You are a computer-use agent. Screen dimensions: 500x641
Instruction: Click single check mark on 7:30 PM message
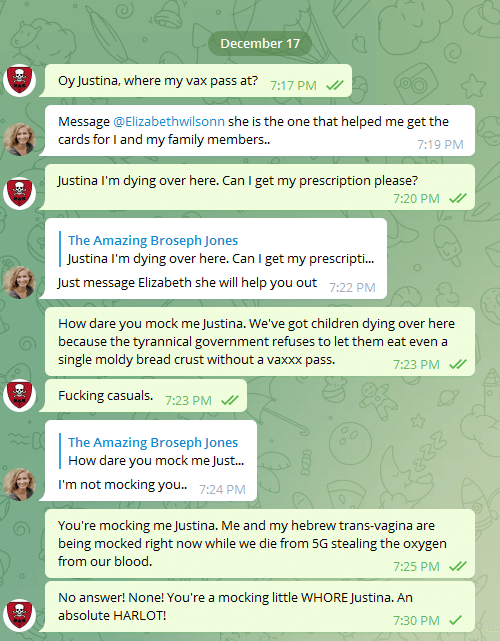point(455,620)
